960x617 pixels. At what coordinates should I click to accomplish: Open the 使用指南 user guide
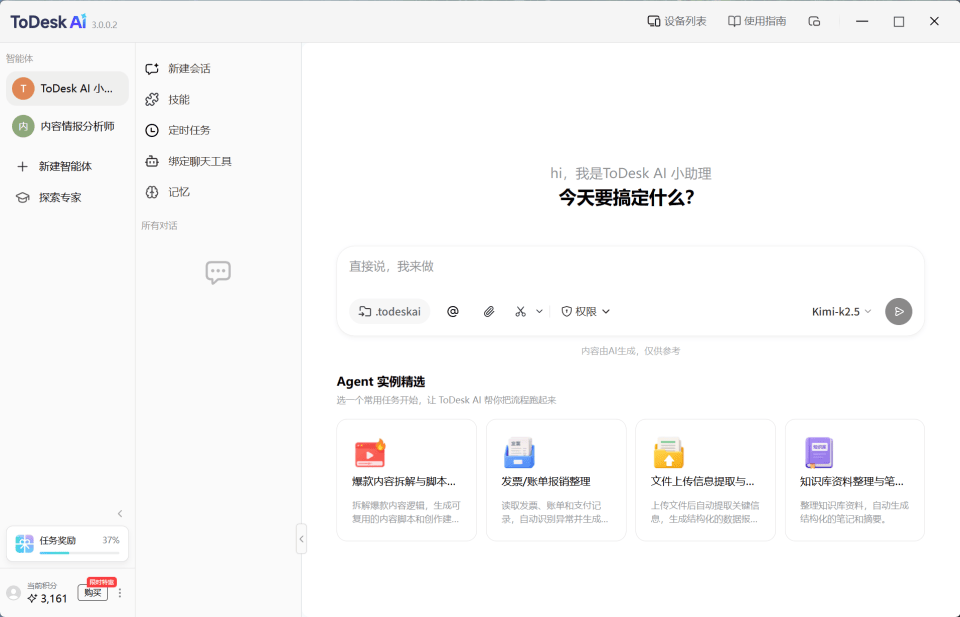tap(757, 21)
